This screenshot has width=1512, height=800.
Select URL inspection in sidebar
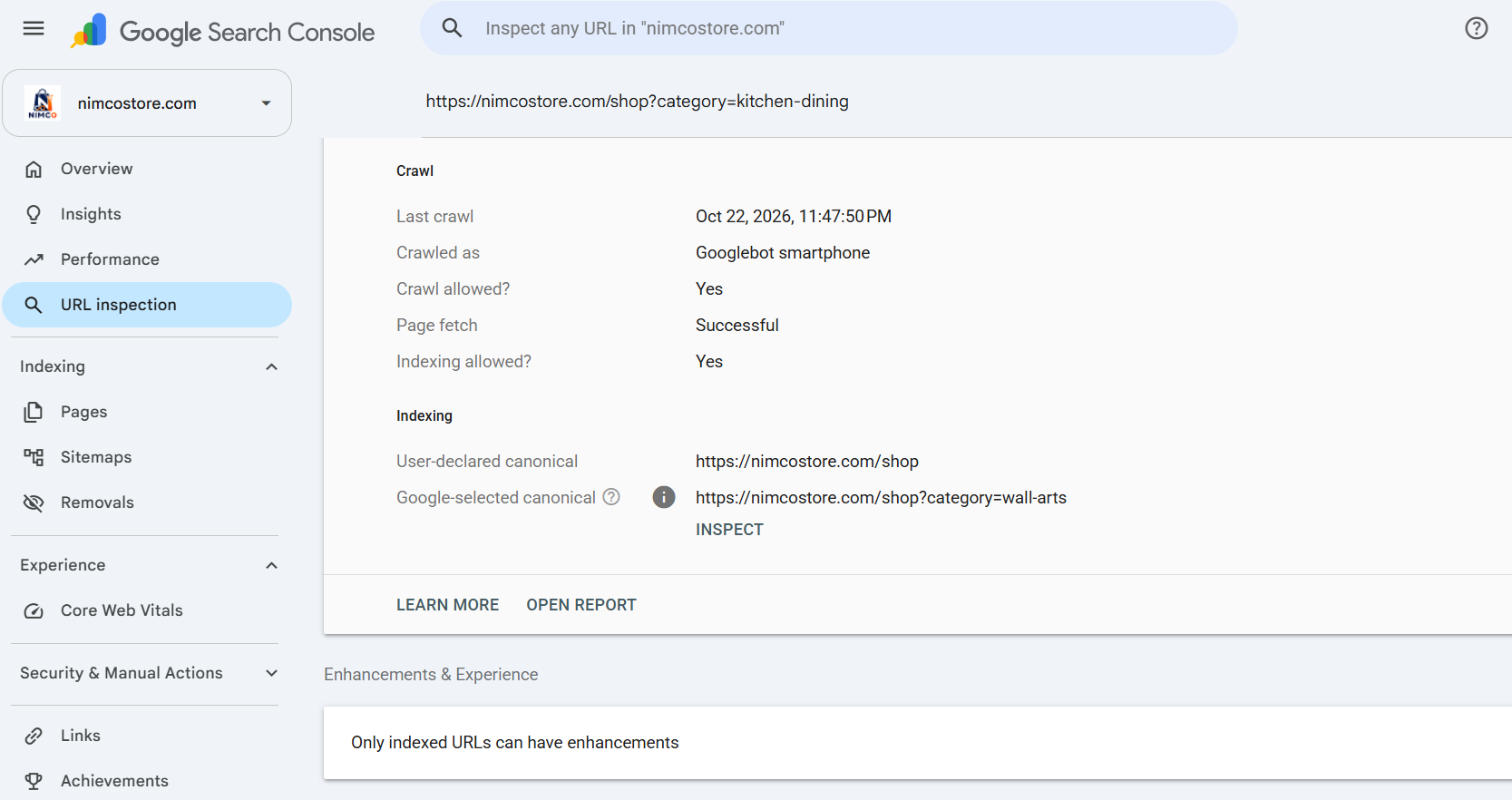click(x=147, y=305)
